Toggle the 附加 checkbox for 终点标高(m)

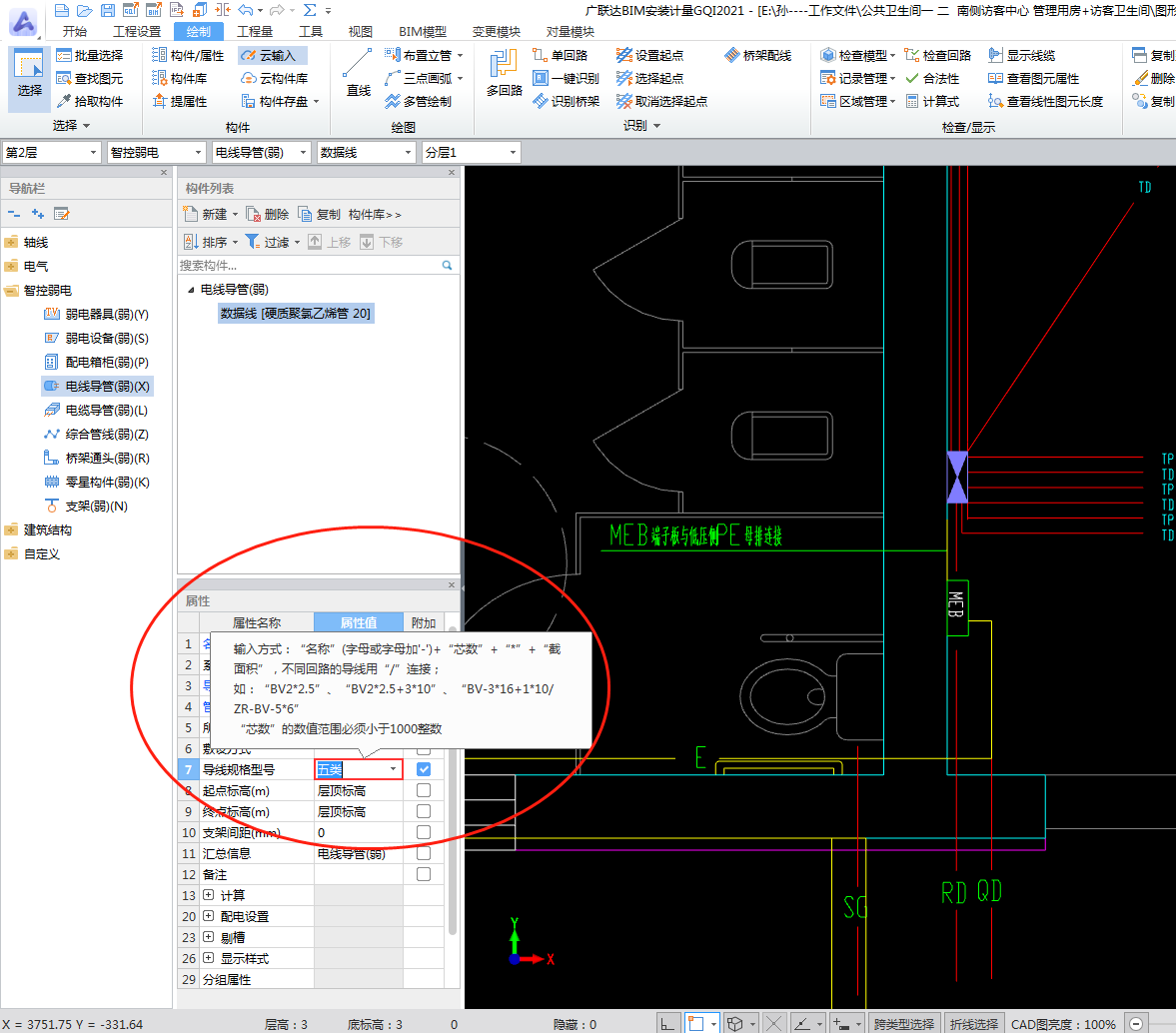(424, 811)
